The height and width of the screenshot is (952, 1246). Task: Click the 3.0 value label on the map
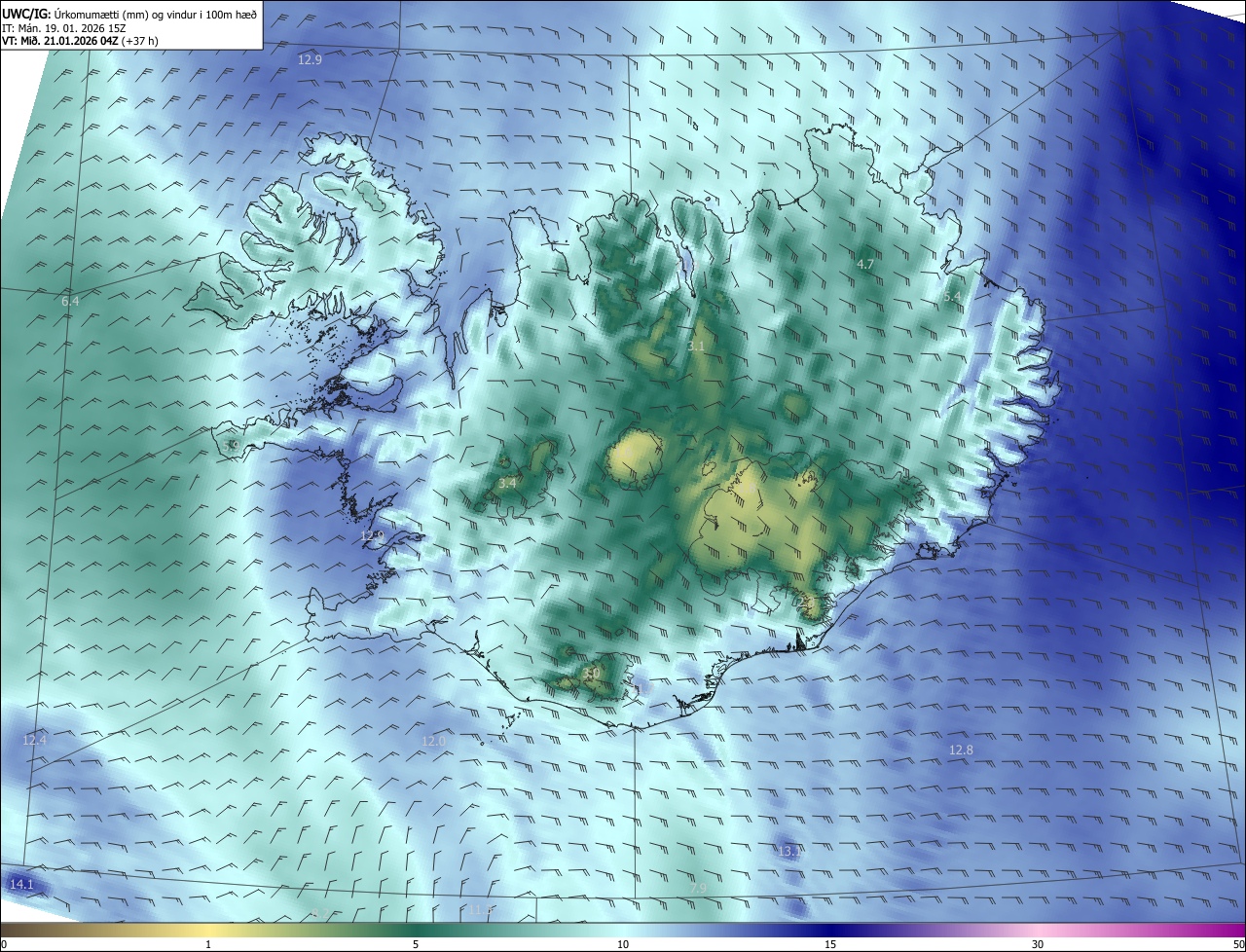(x=591, y=673)
